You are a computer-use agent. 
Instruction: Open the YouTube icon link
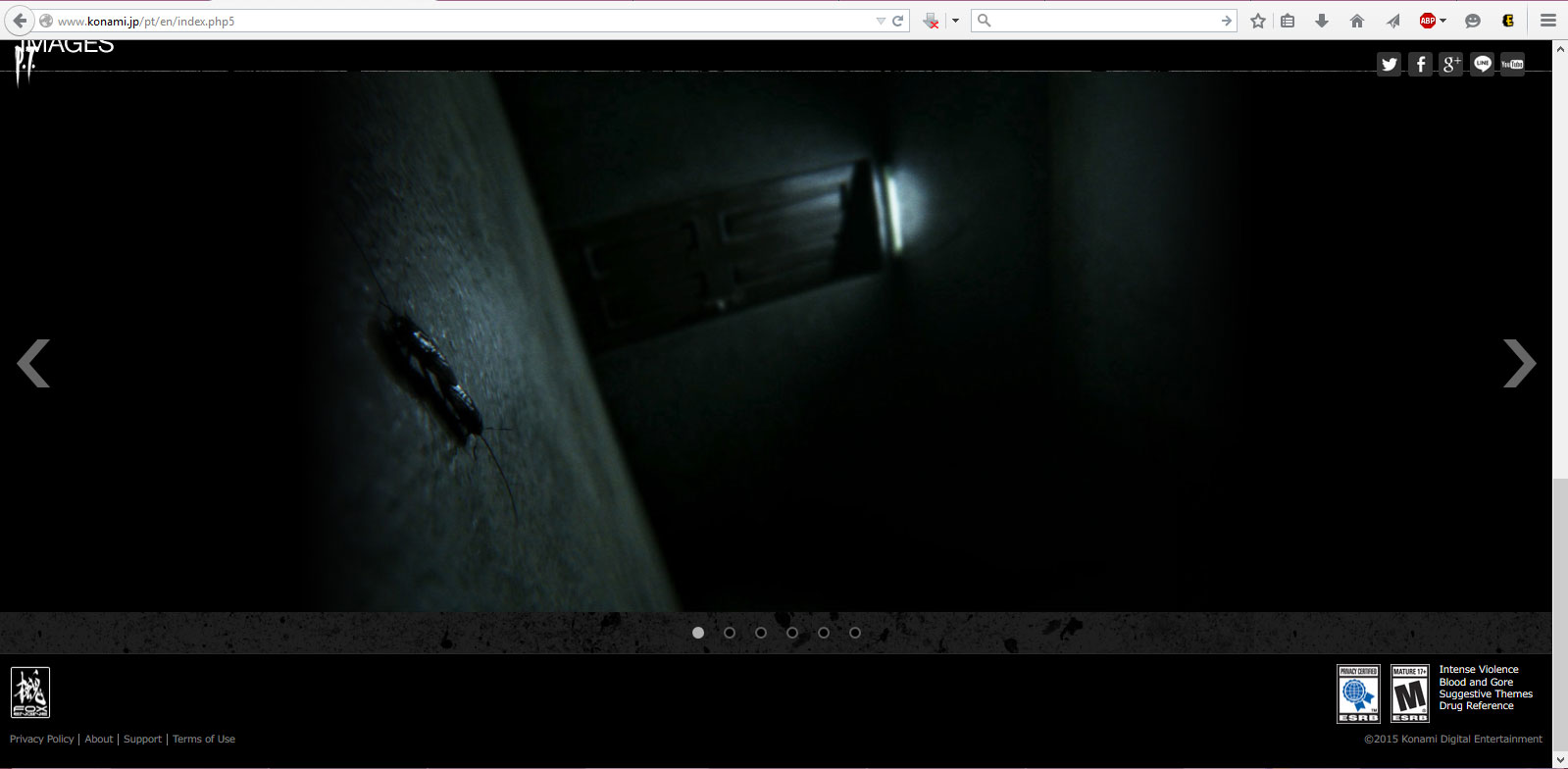pos(1513,65)
